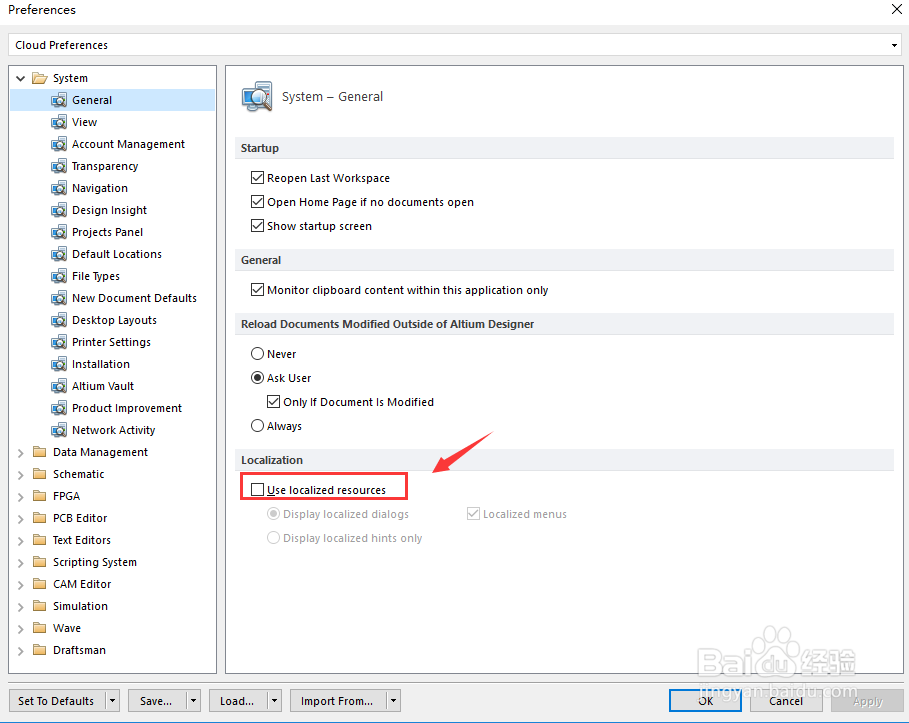This screenshot has height=723, width=909.
Task: Click the Account Management page icon
Action: click(x=59, y=144)
